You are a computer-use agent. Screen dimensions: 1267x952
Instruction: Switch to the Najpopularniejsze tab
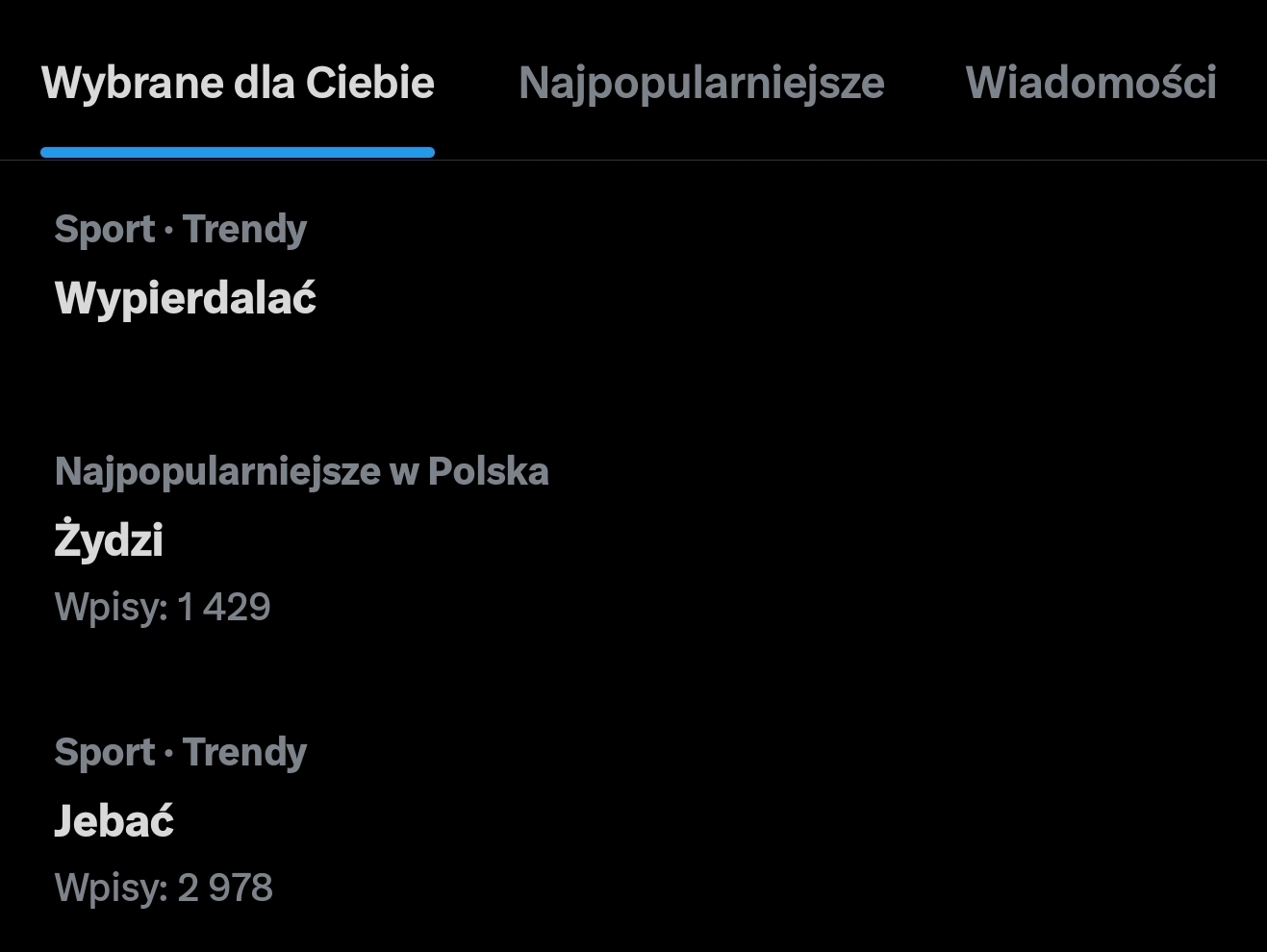tap(701, 83)
